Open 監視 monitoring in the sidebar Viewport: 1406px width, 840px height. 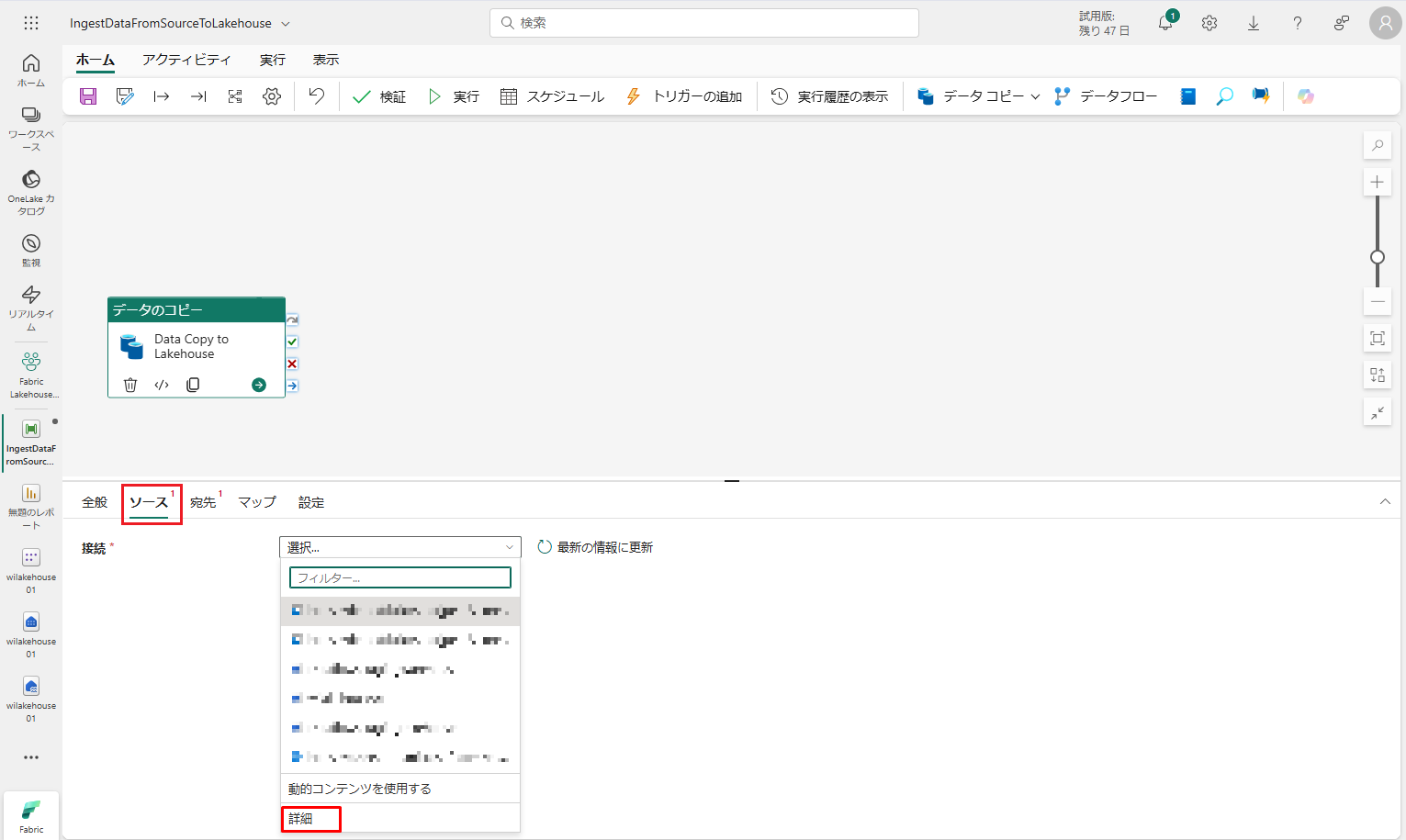tap(31, 251)
